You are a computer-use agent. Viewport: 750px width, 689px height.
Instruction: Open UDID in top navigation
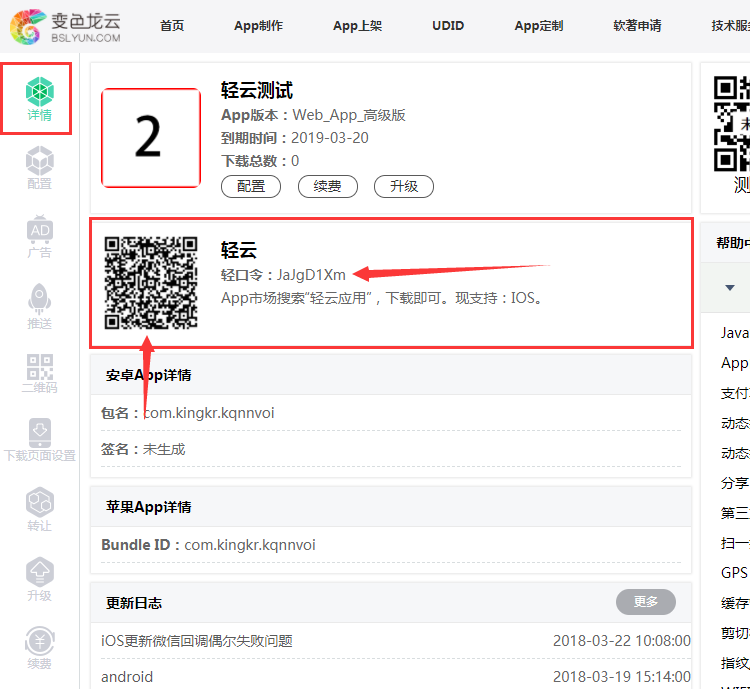coord(448,26)
